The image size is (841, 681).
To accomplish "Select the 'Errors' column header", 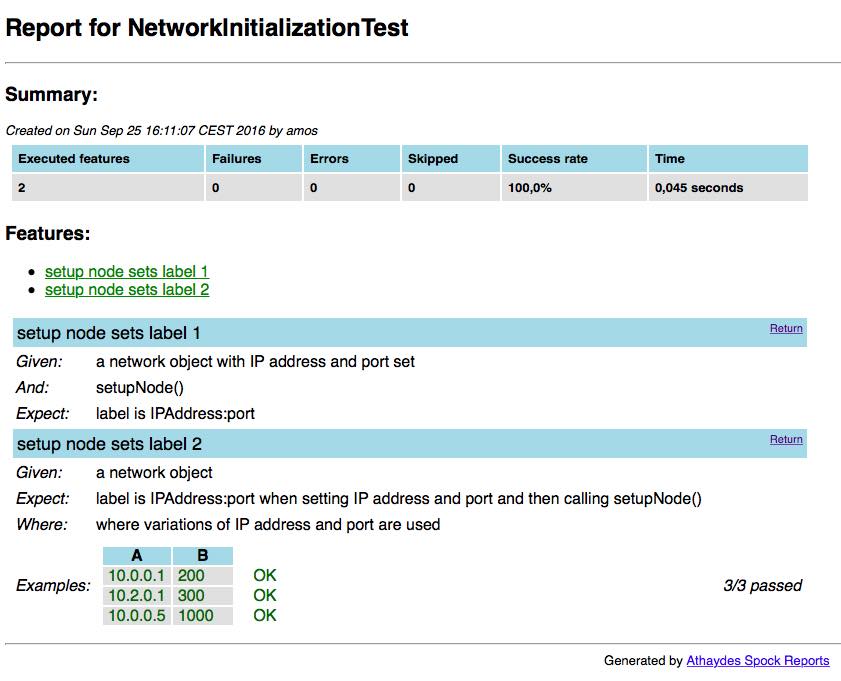I will [329, 159].
